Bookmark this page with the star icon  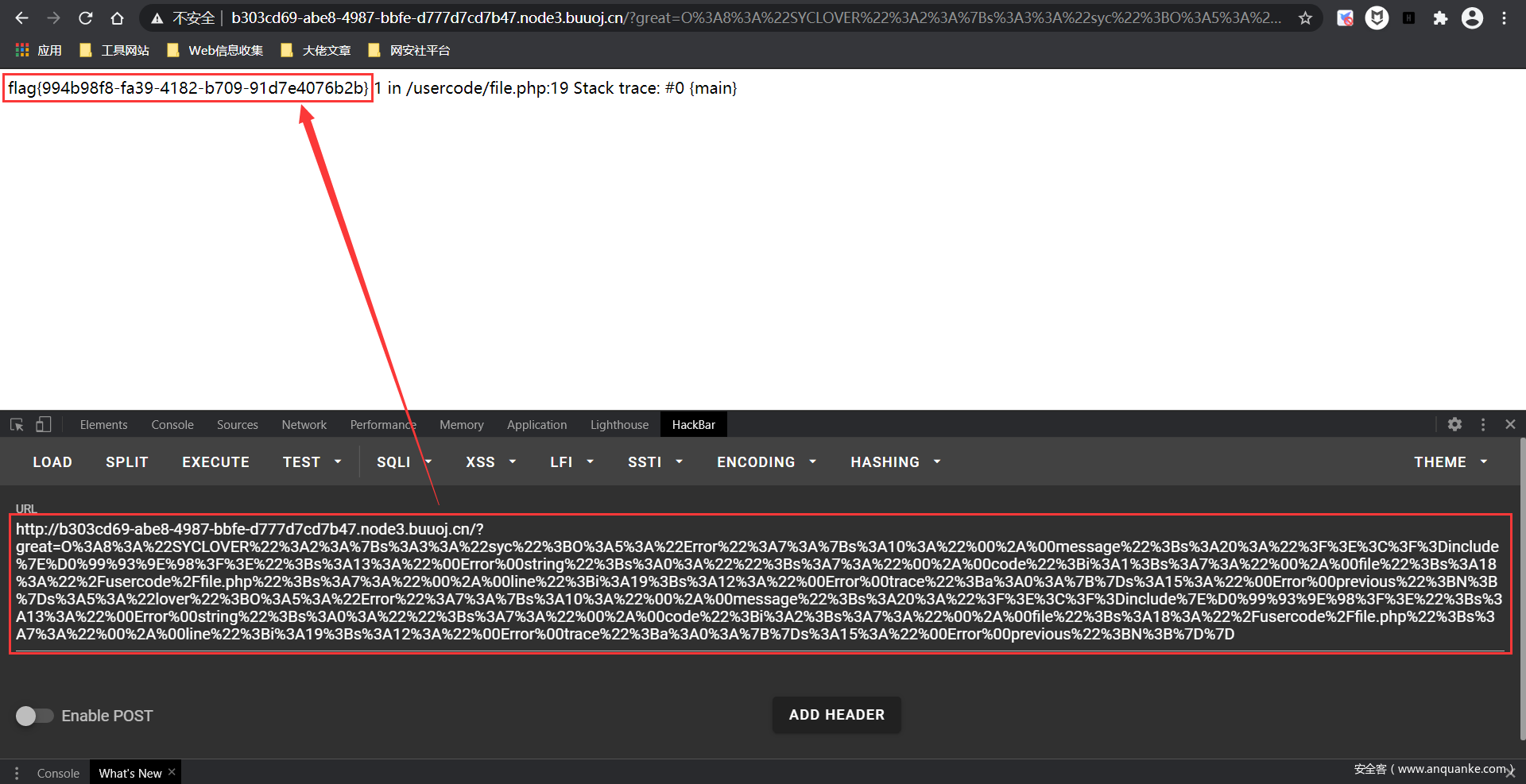pos(1305,18)
